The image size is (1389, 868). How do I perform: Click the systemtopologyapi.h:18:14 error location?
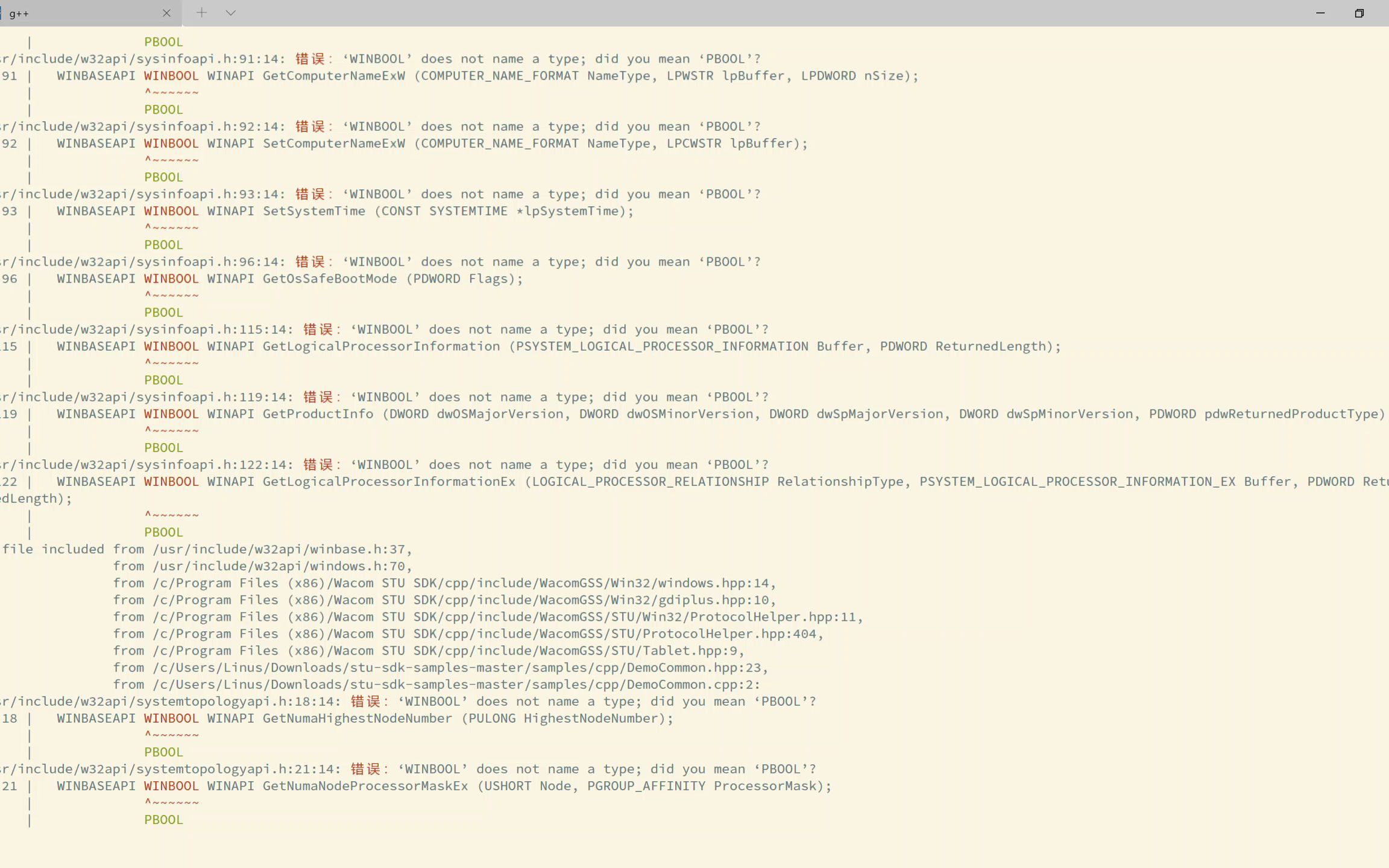click(x=170, y=702)
